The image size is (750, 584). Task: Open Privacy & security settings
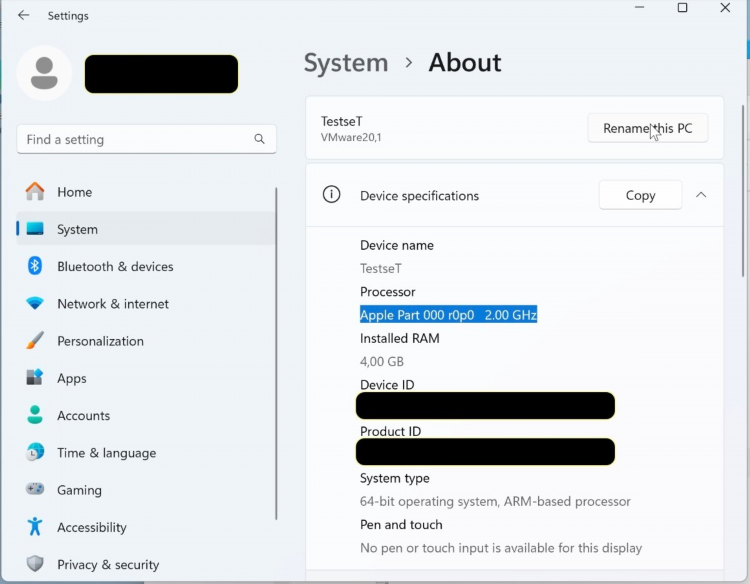tap(146, 564)
